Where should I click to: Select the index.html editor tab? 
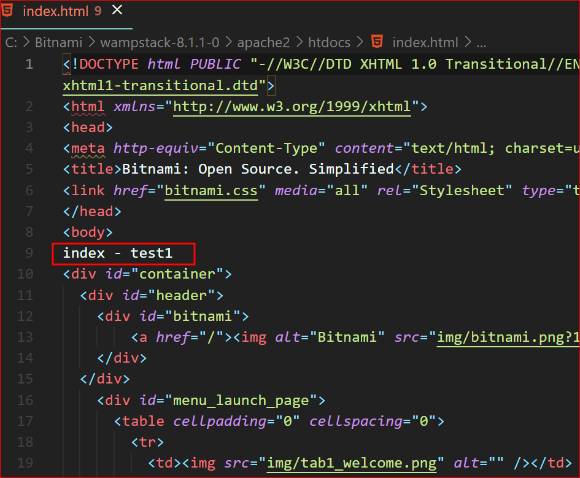tap(67, 13)
